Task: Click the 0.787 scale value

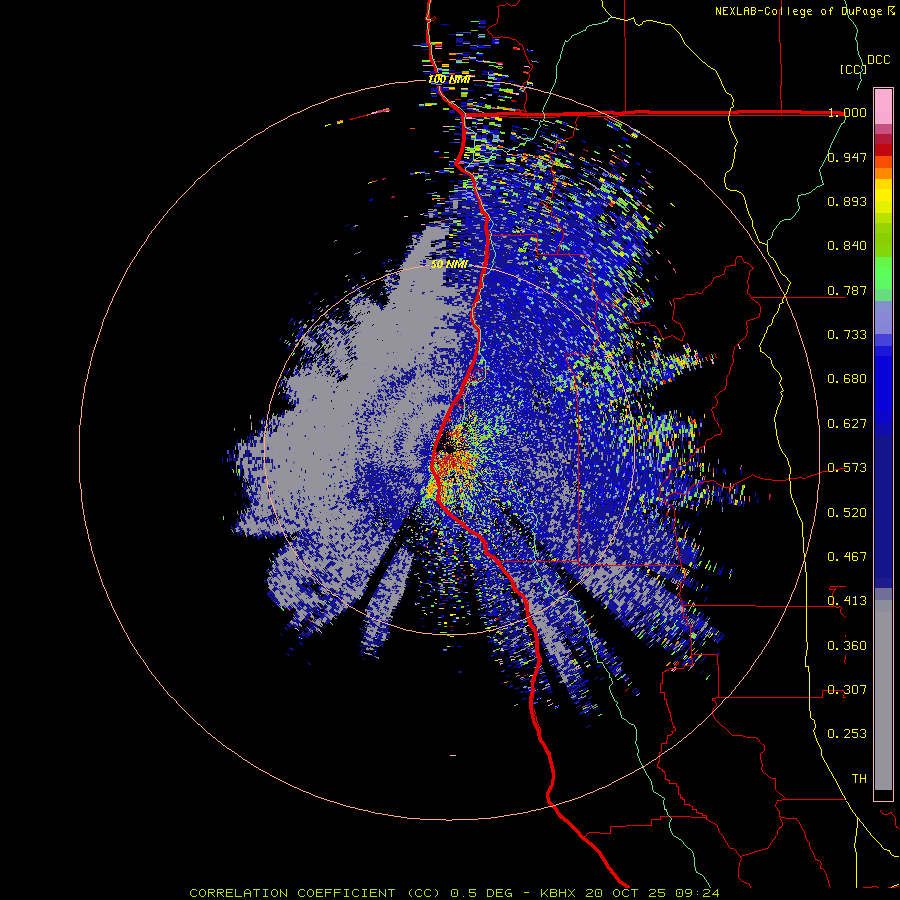Action: click(x=847, y=290)
